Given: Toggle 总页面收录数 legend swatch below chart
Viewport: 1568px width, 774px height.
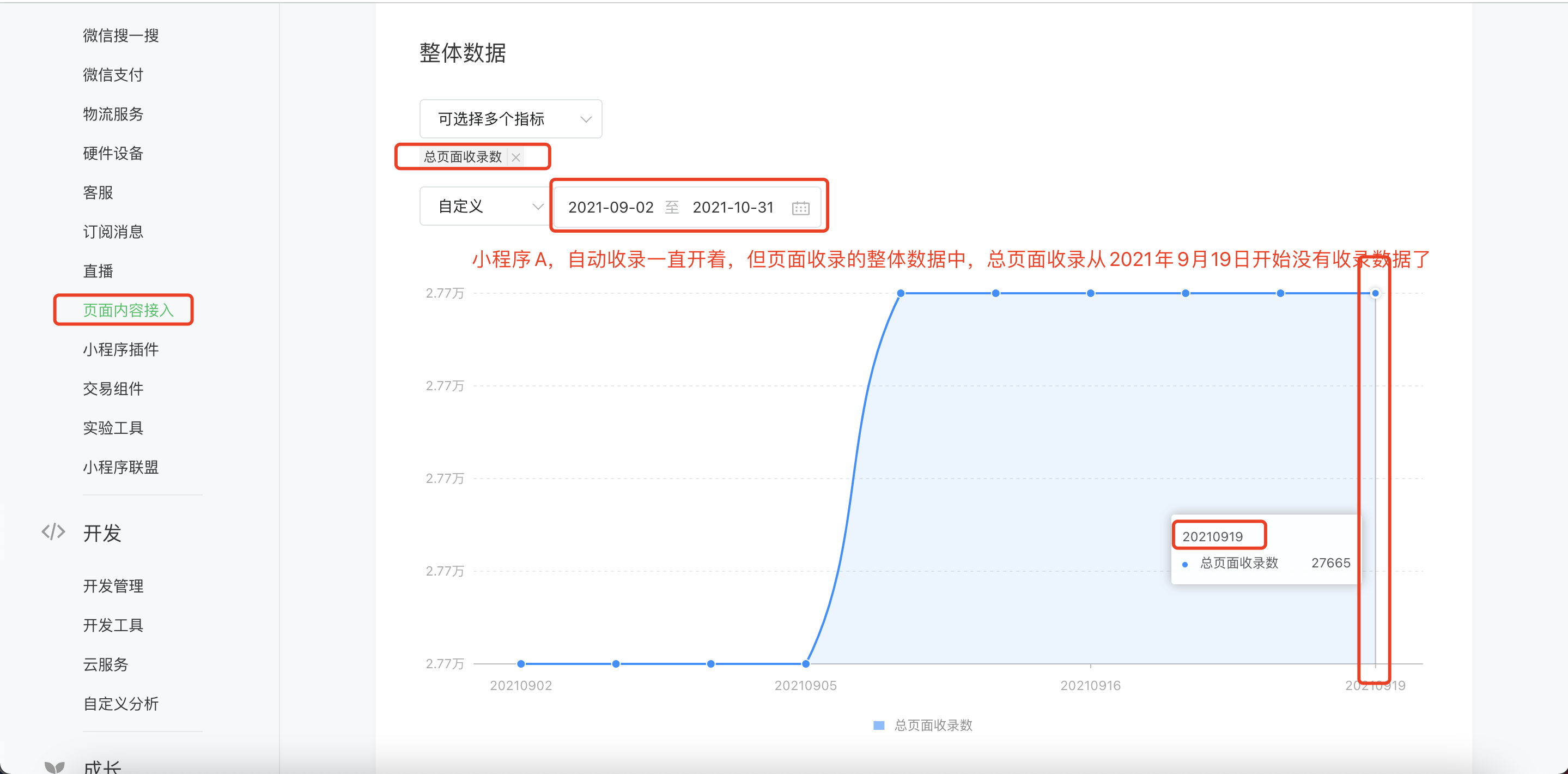Looking at the screenshot, I should (x=878, y=725).
